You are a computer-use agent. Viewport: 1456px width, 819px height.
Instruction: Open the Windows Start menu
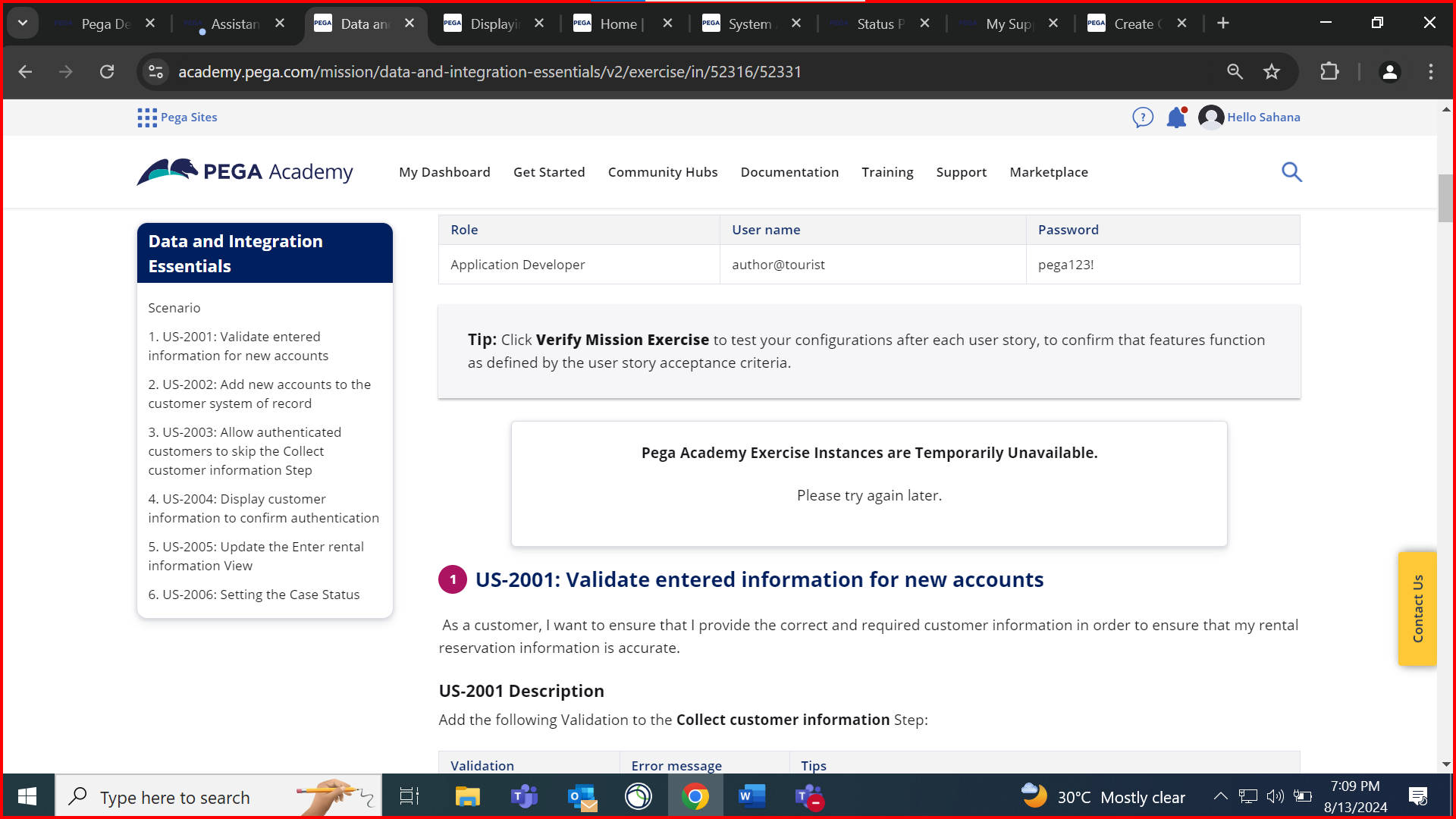tap(27, 796)
